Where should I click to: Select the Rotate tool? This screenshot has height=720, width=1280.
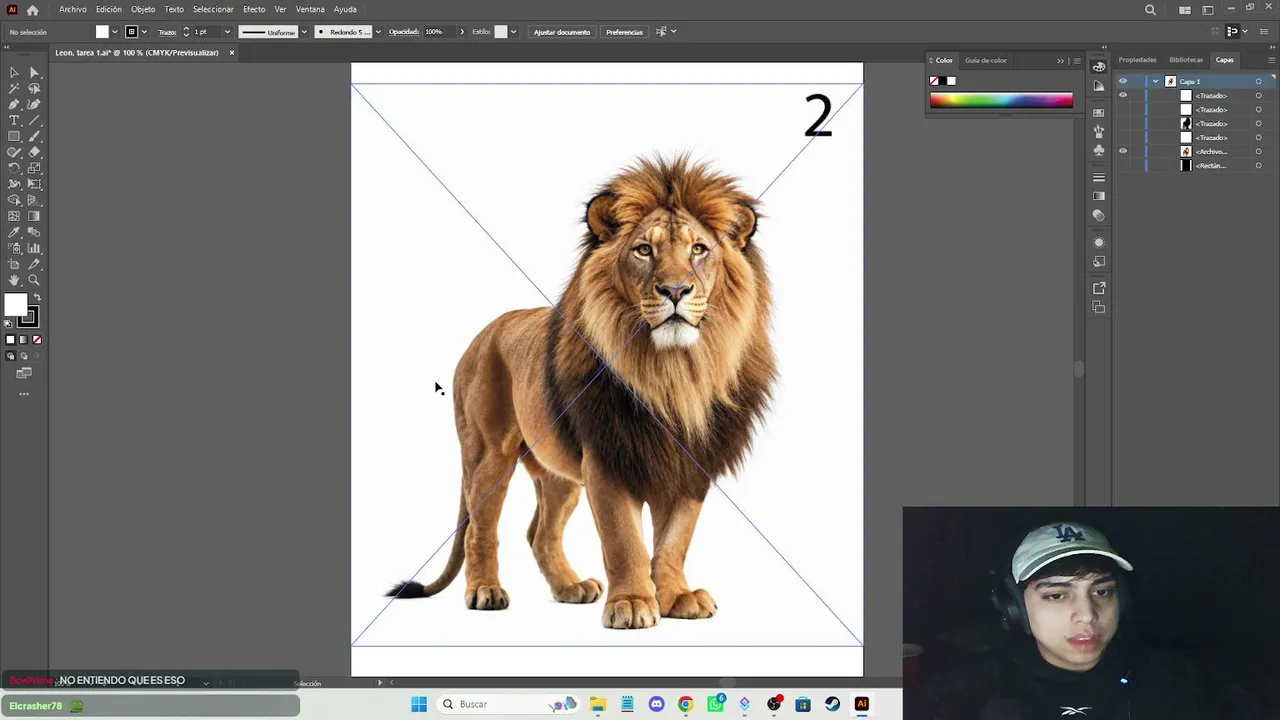(14, 168)
